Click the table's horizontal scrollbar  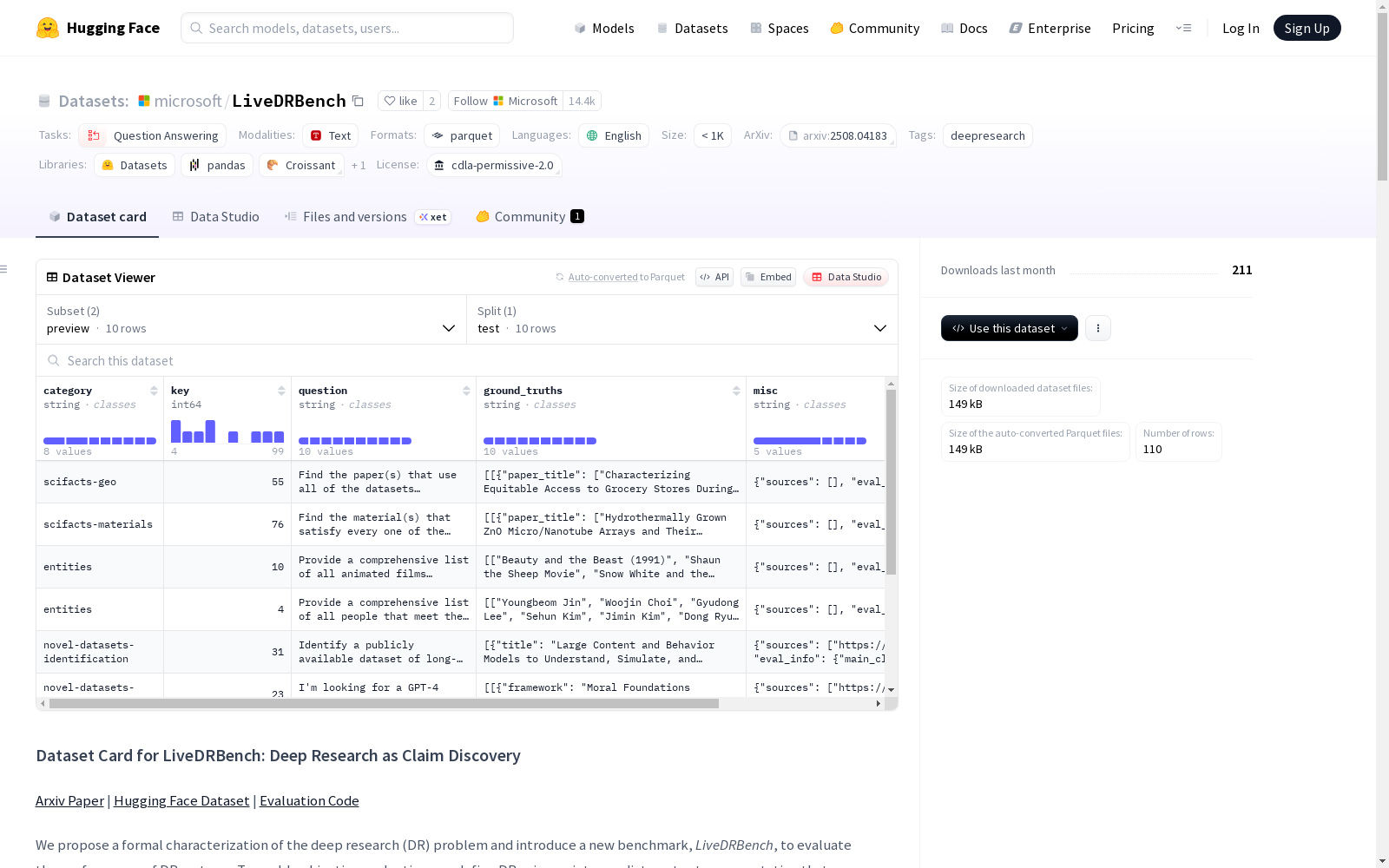384,703
